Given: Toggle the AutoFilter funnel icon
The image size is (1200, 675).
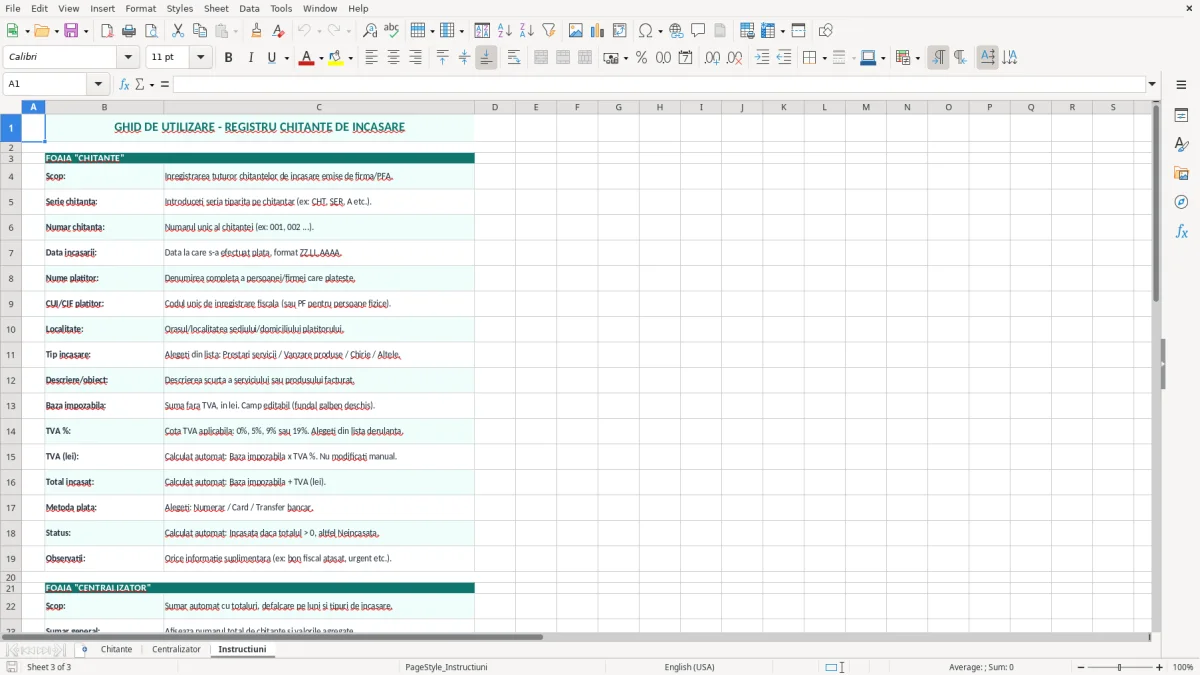Looking at the screenshot, I should [549, 31].
